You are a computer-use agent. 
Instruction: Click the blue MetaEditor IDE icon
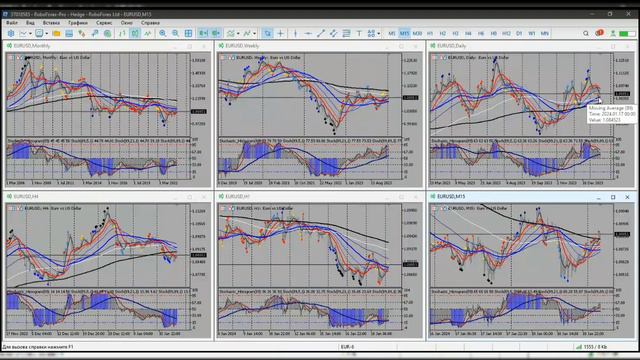tap(11, 33)
